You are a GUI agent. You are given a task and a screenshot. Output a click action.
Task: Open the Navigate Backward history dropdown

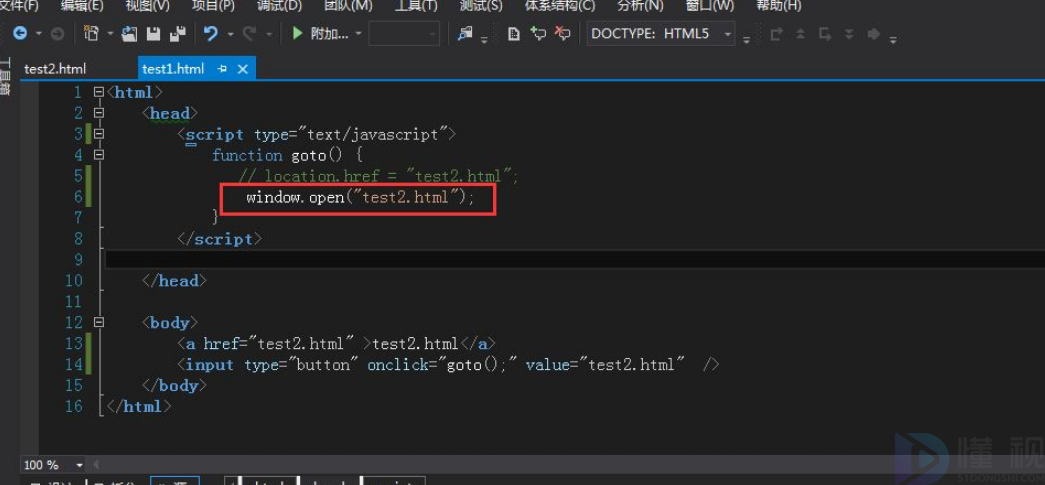pyautogui.click(x=39, y=33)
